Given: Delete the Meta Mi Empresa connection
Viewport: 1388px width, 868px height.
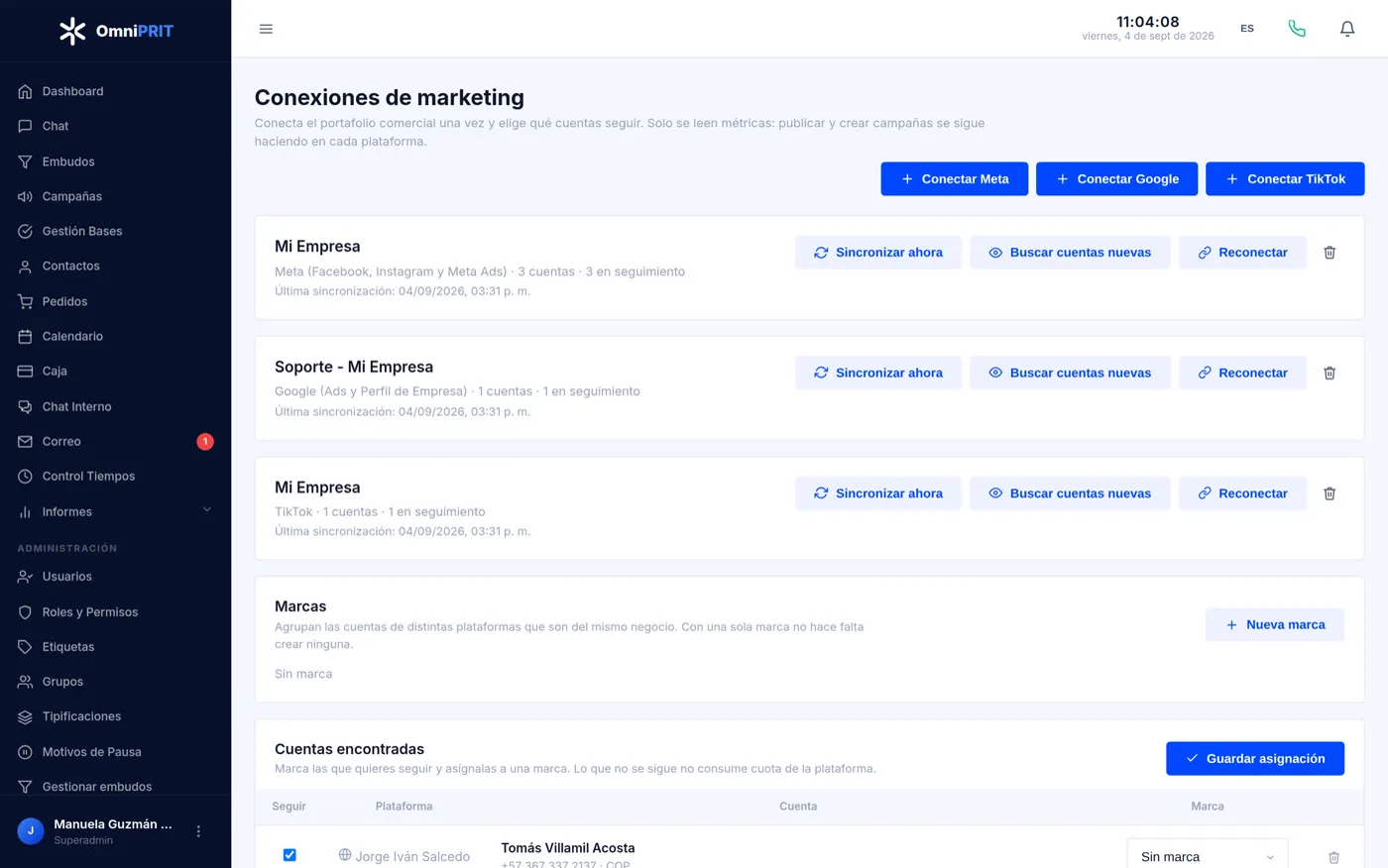Looking at the screenshot, I should (x=1330, y=253).
